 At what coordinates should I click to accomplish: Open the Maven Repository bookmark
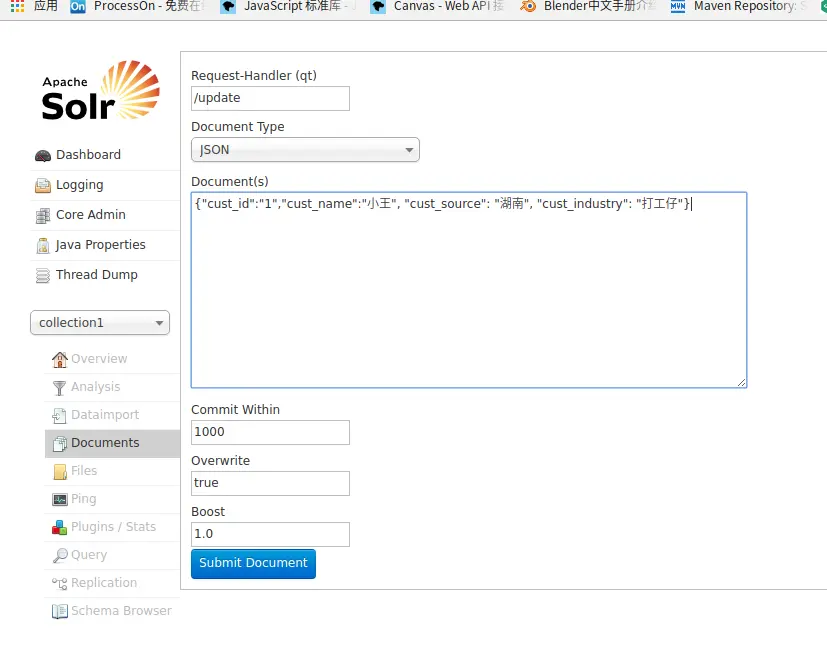(738, 6)
